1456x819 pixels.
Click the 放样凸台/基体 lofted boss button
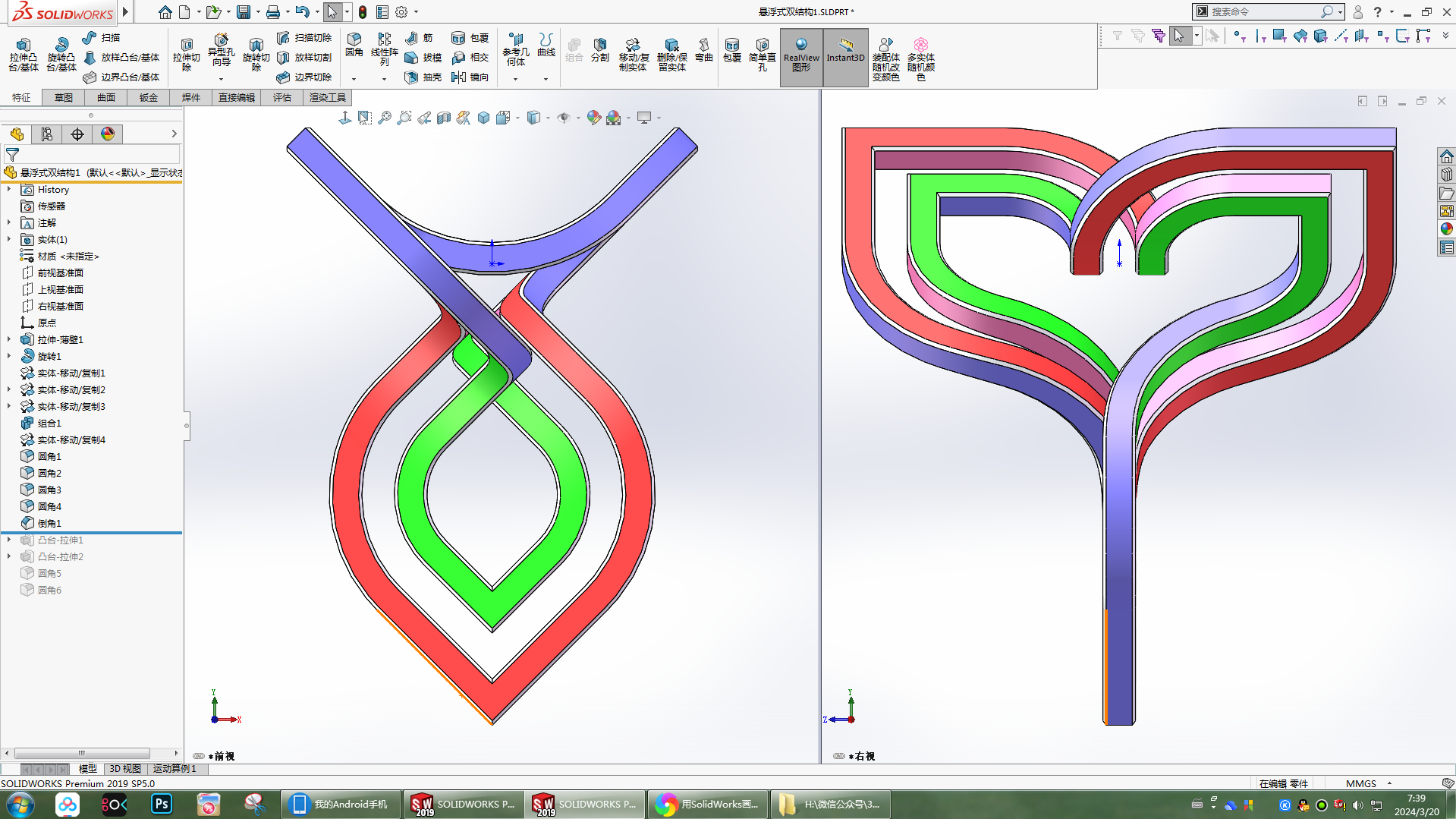click(121, 58)
